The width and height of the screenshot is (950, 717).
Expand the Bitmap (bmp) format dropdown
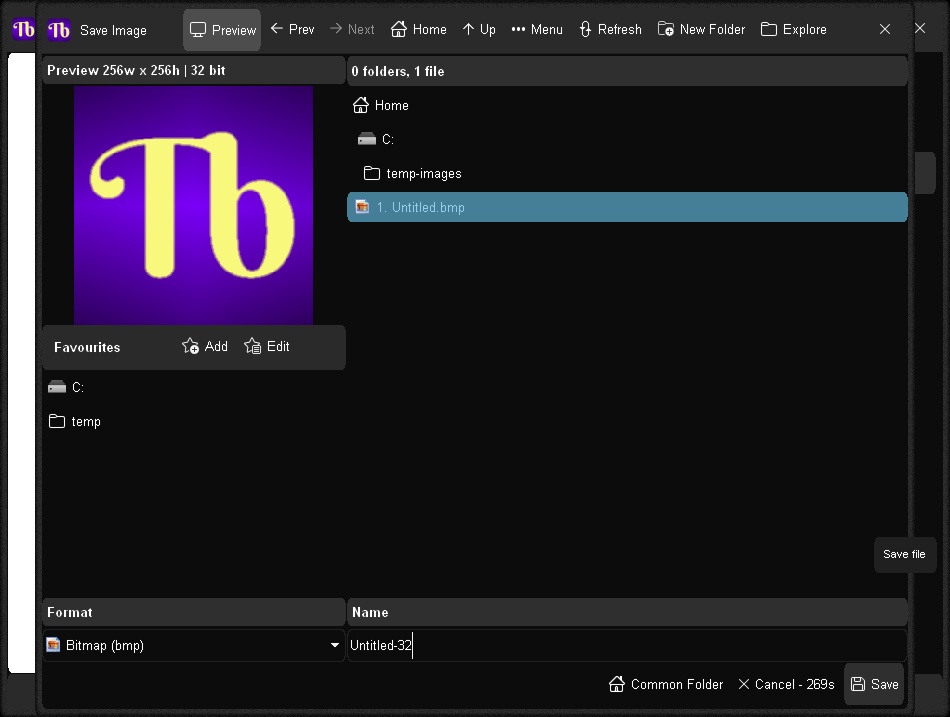(x=194, y=645)
